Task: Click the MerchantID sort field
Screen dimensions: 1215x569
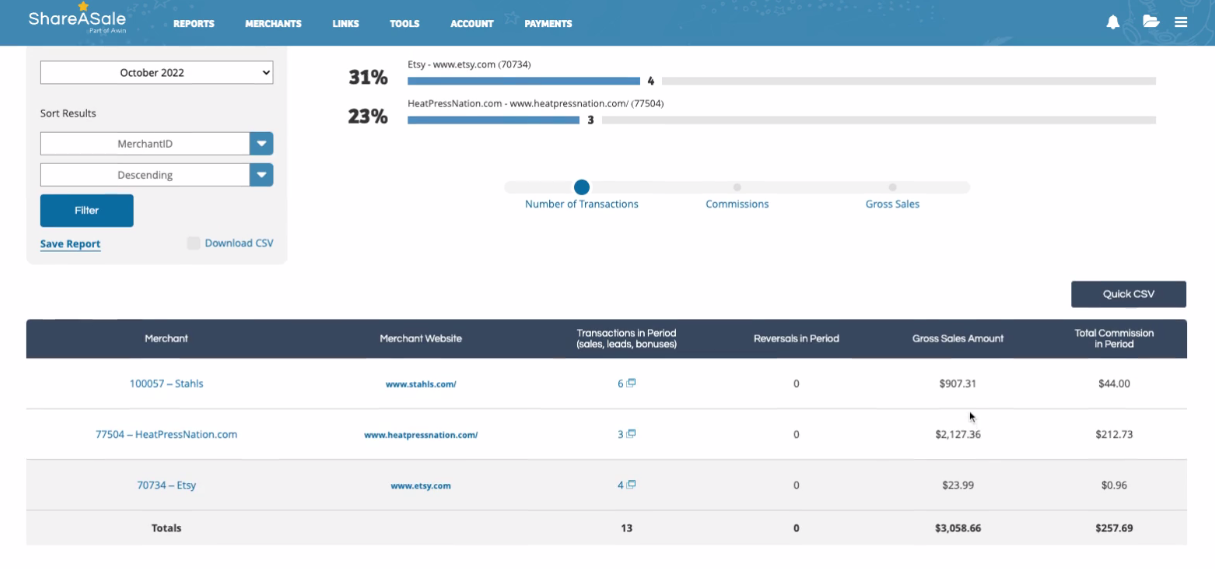Action: (x=145, y=144)
